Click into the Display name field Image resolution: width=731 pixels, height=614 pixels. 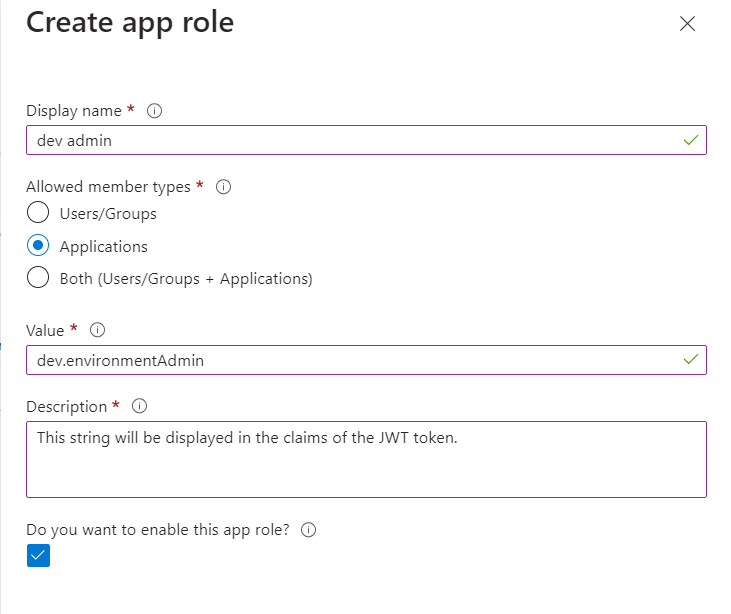pos(366,140)
